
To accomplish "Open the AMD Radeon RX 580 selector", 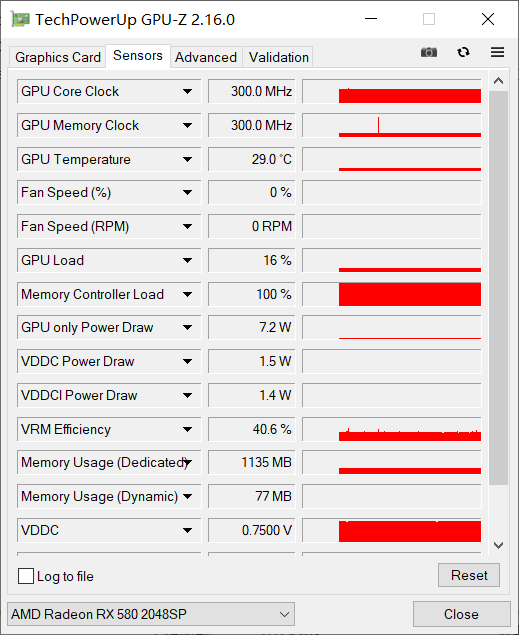I will [x=151, y=614].
